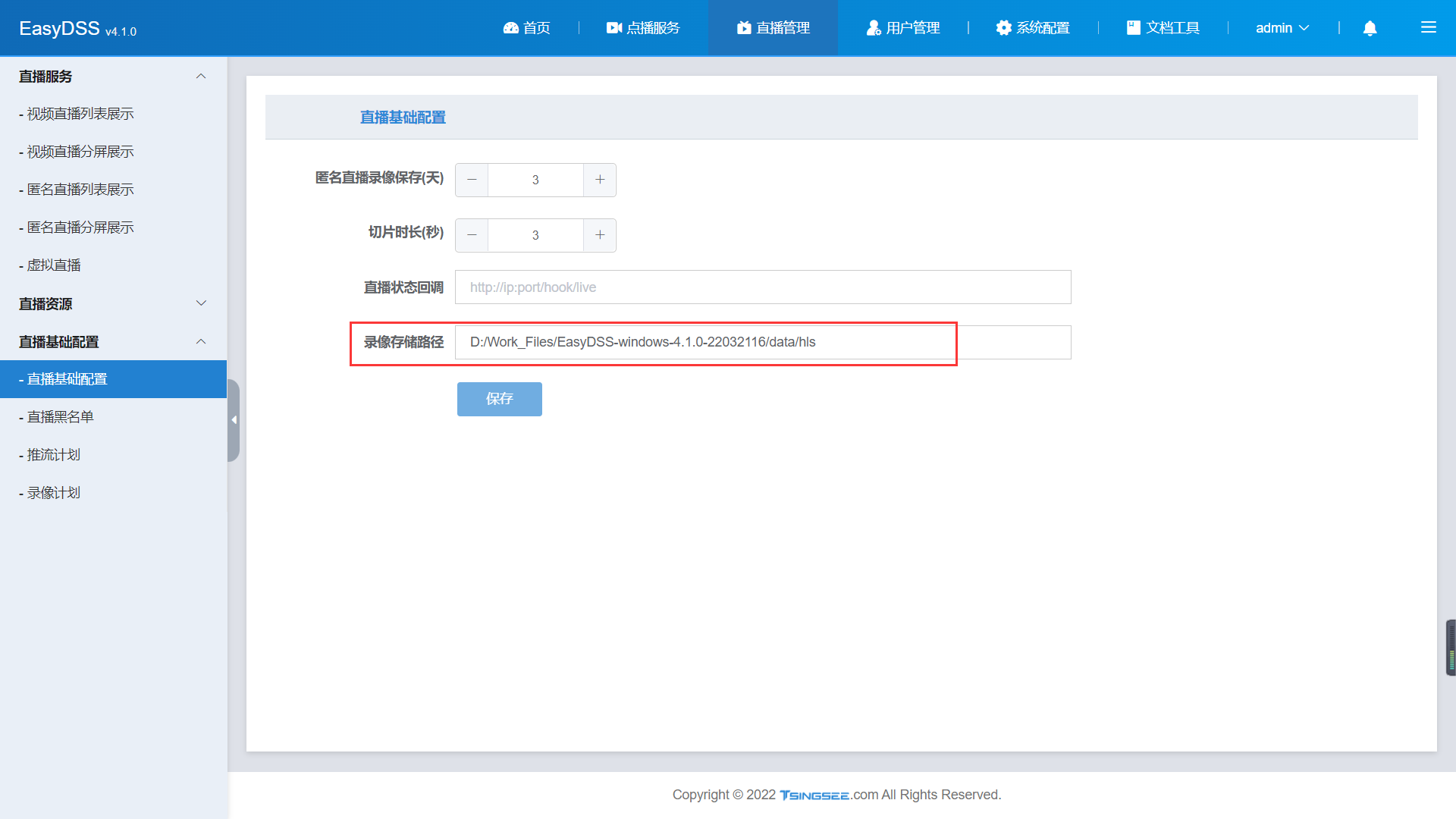Click the 点播服务 video camera icon

(613, 28)
